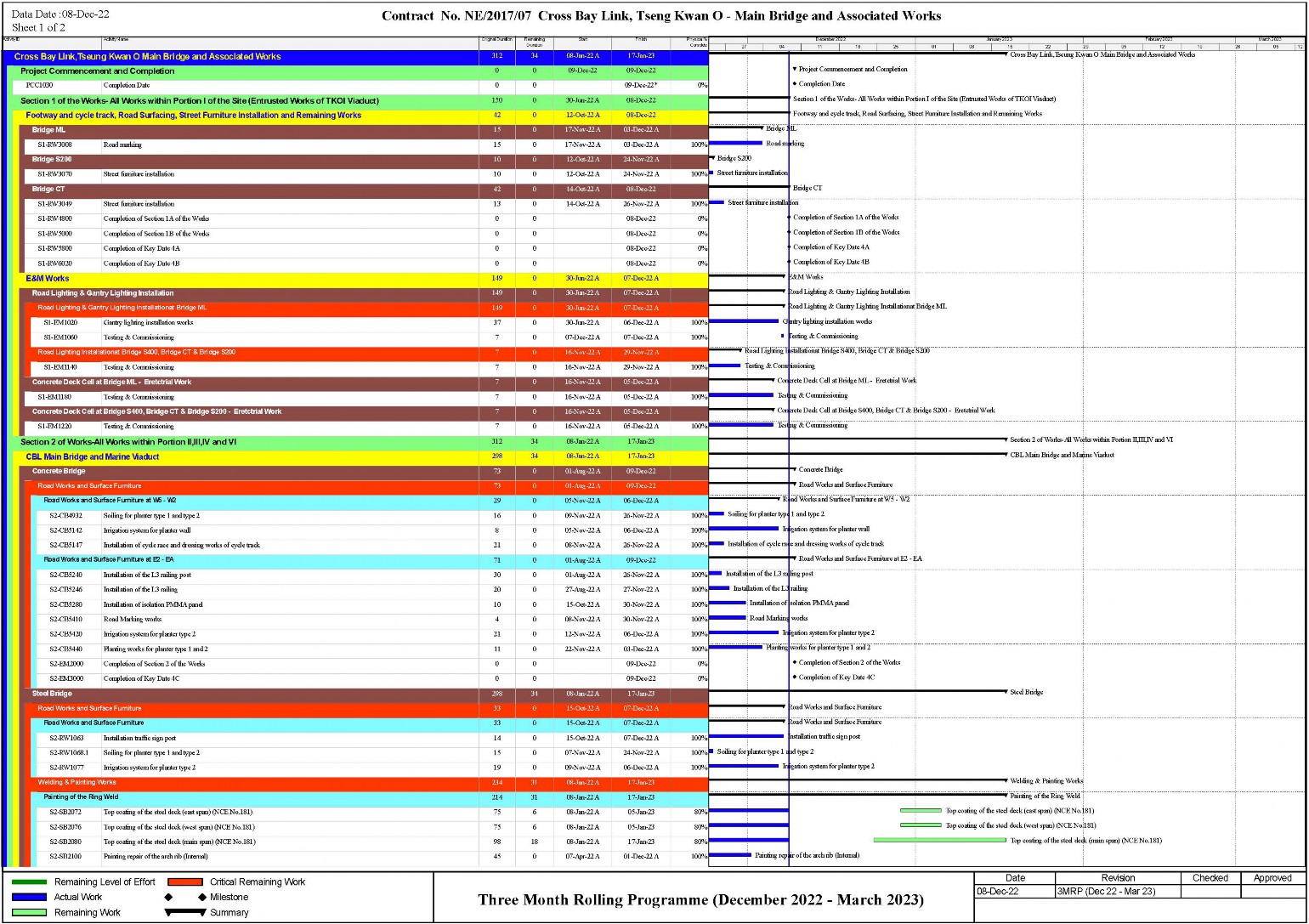1309x924 pixels.
Task: Select activity ID S2-SB2080
Action: coord(66,842)
